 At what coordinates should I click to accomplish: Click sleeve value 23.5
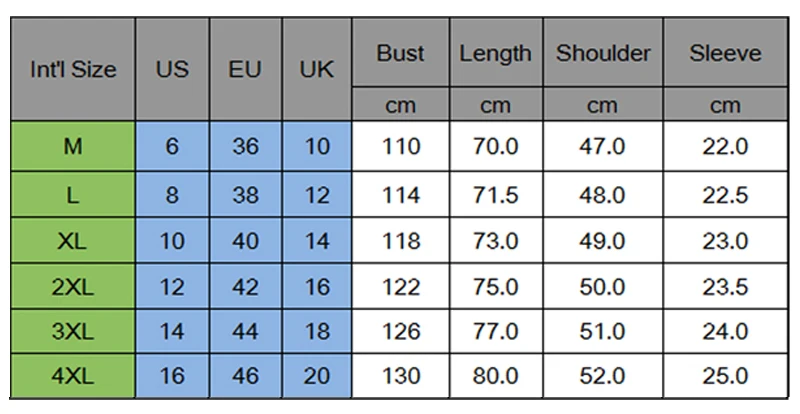pos(726,286)
